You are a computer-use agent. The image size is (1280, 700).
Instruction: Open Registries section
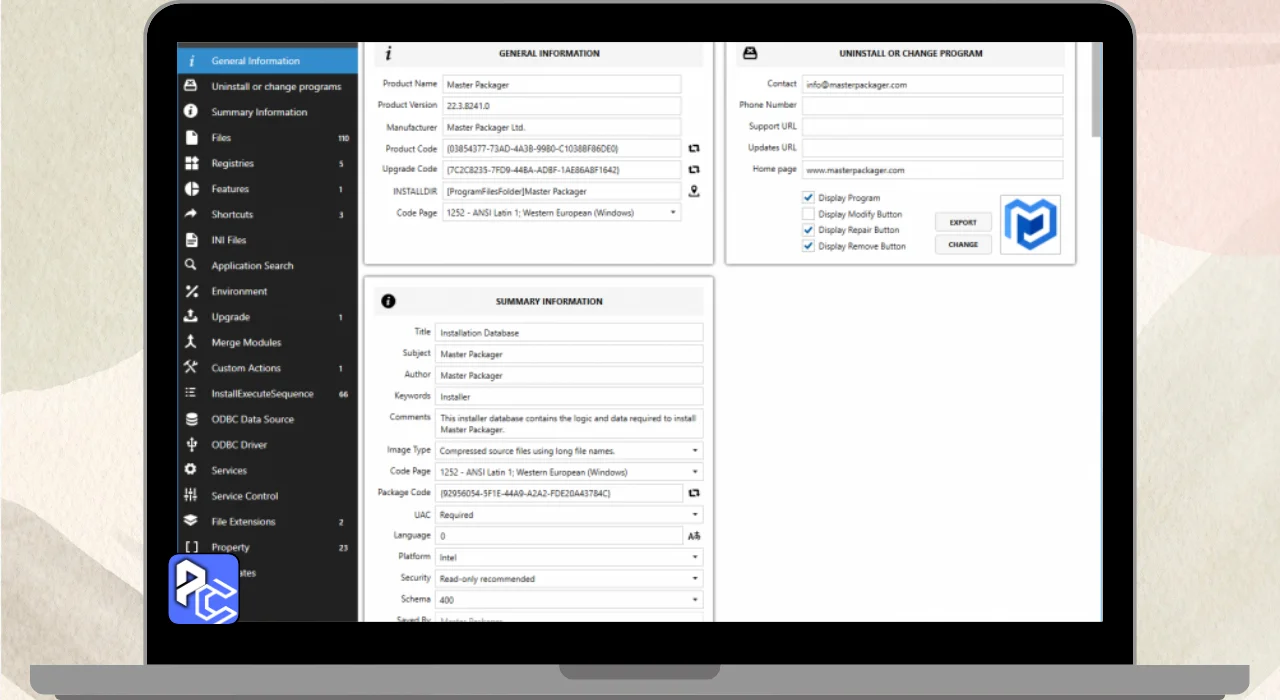pyautogui.click(x=267, y=163)
